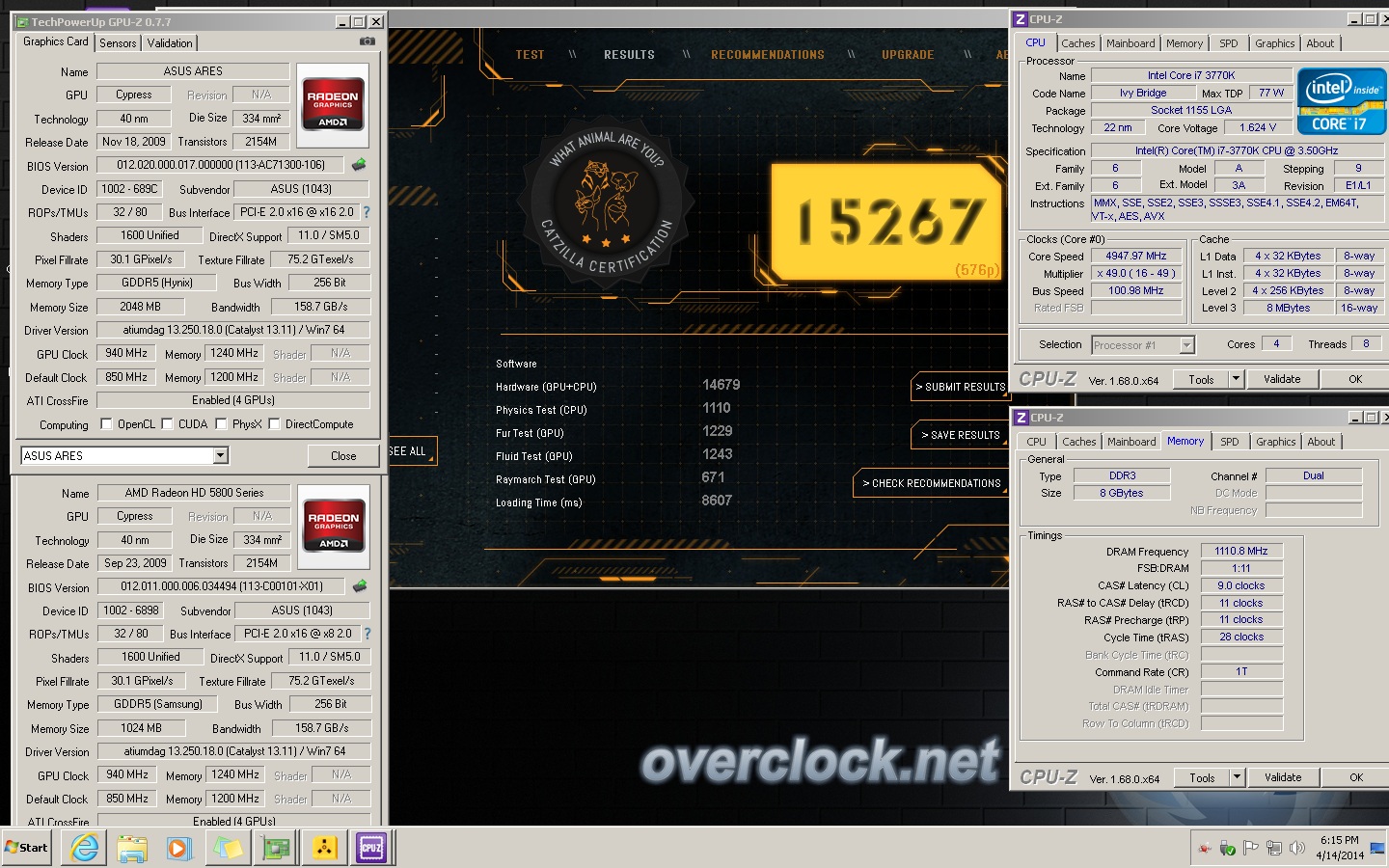Click the green security tray icon
Image resolution: width=1389 pixels, height=868 pixels.
(x=1228, y=849)
